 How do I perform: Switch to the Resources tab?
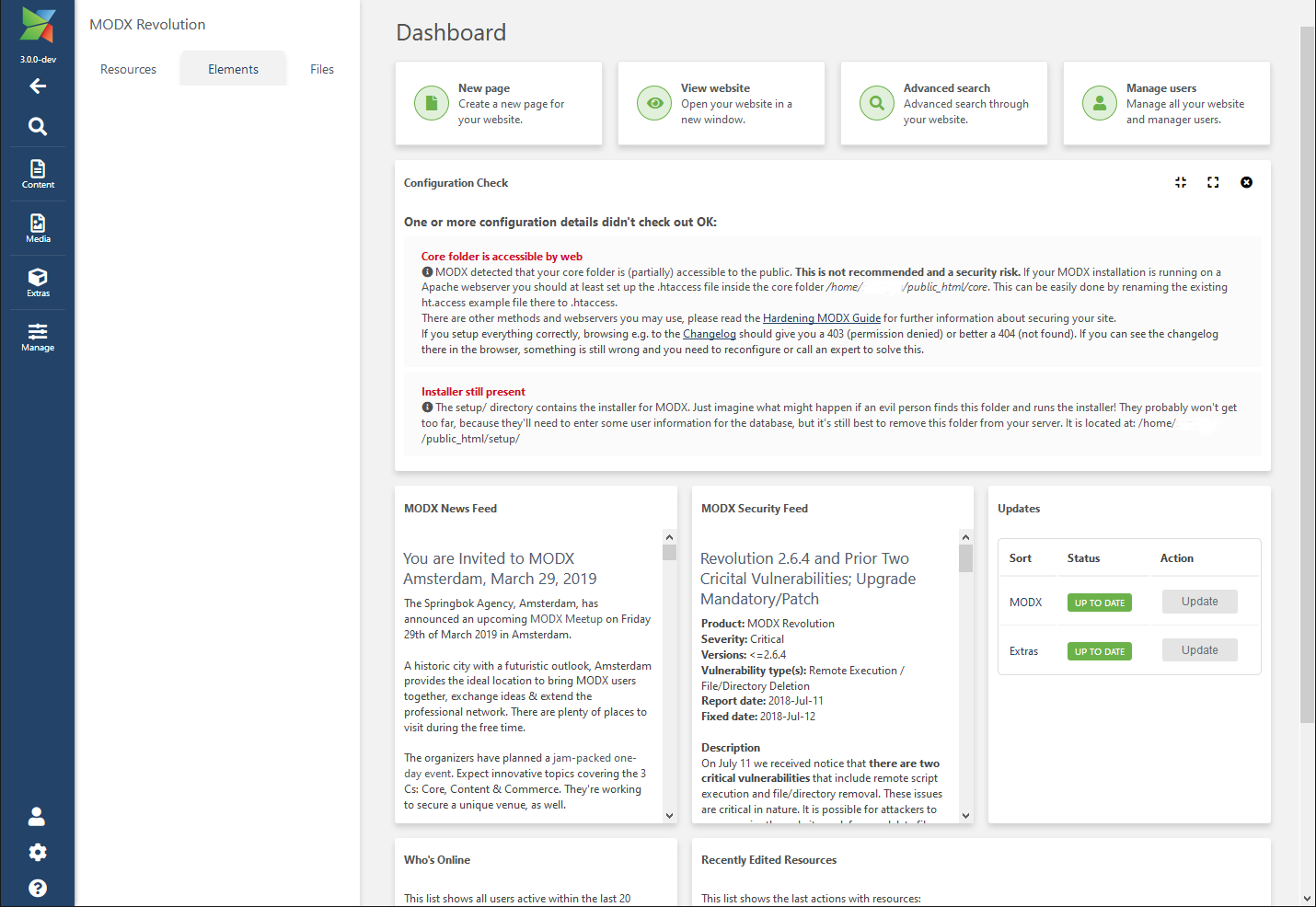click(x=128, y=69)
